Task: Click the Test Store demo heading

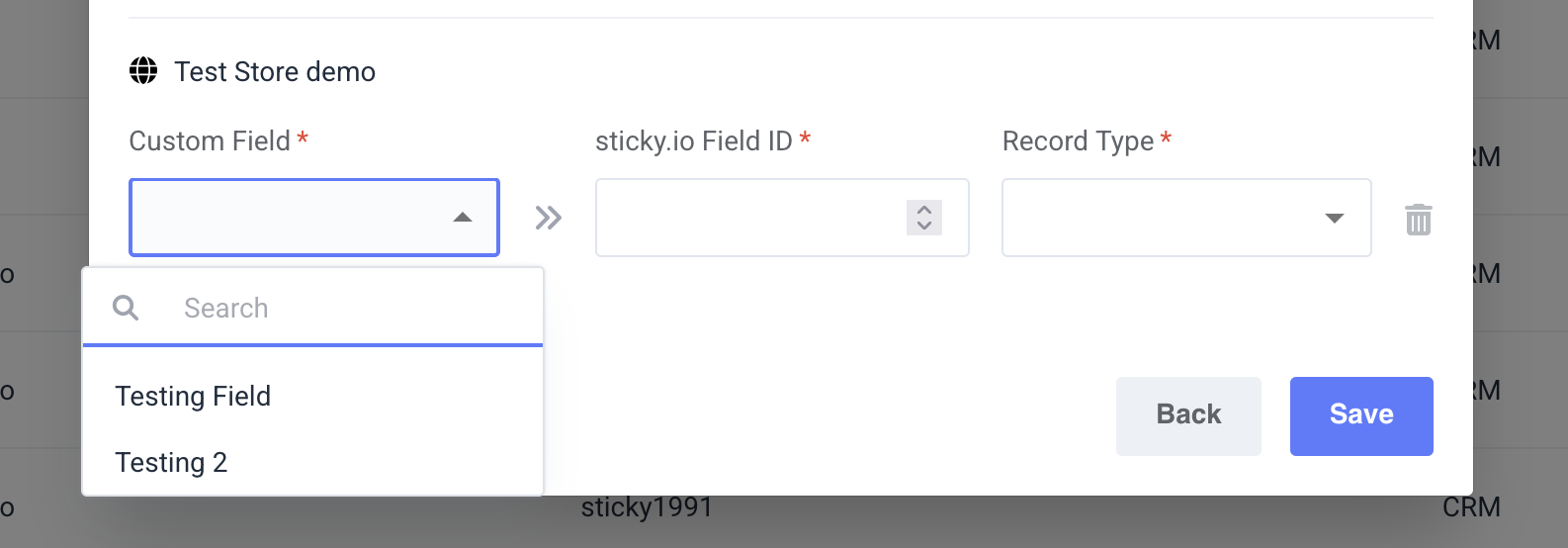Action: pos(275,72)
